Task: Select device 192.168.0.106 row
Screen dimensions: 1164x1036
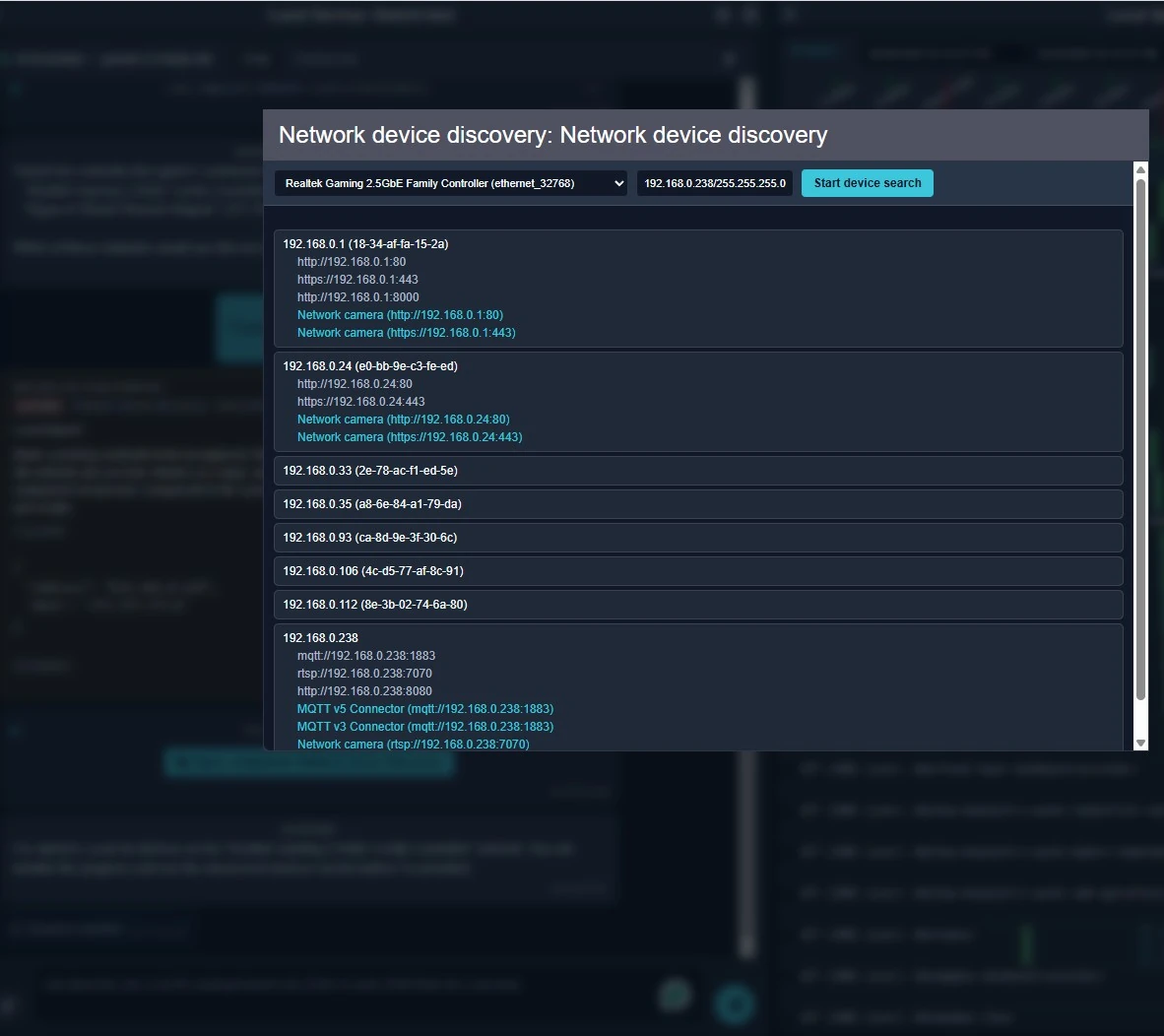Action: [x=698, y=571]
